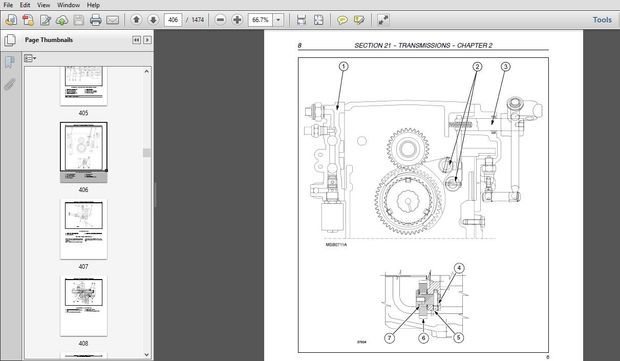Open the Attachments paperclip panel
The height and width of the screenshot is (361, 620).
pyautogui.click(x=10, y=84)
